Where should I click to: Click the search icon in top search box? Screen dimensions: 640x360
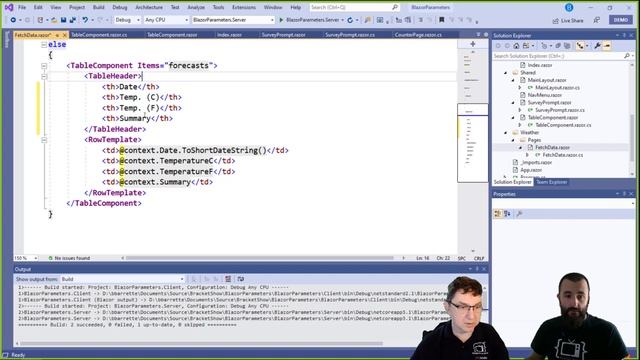point(395,7)
